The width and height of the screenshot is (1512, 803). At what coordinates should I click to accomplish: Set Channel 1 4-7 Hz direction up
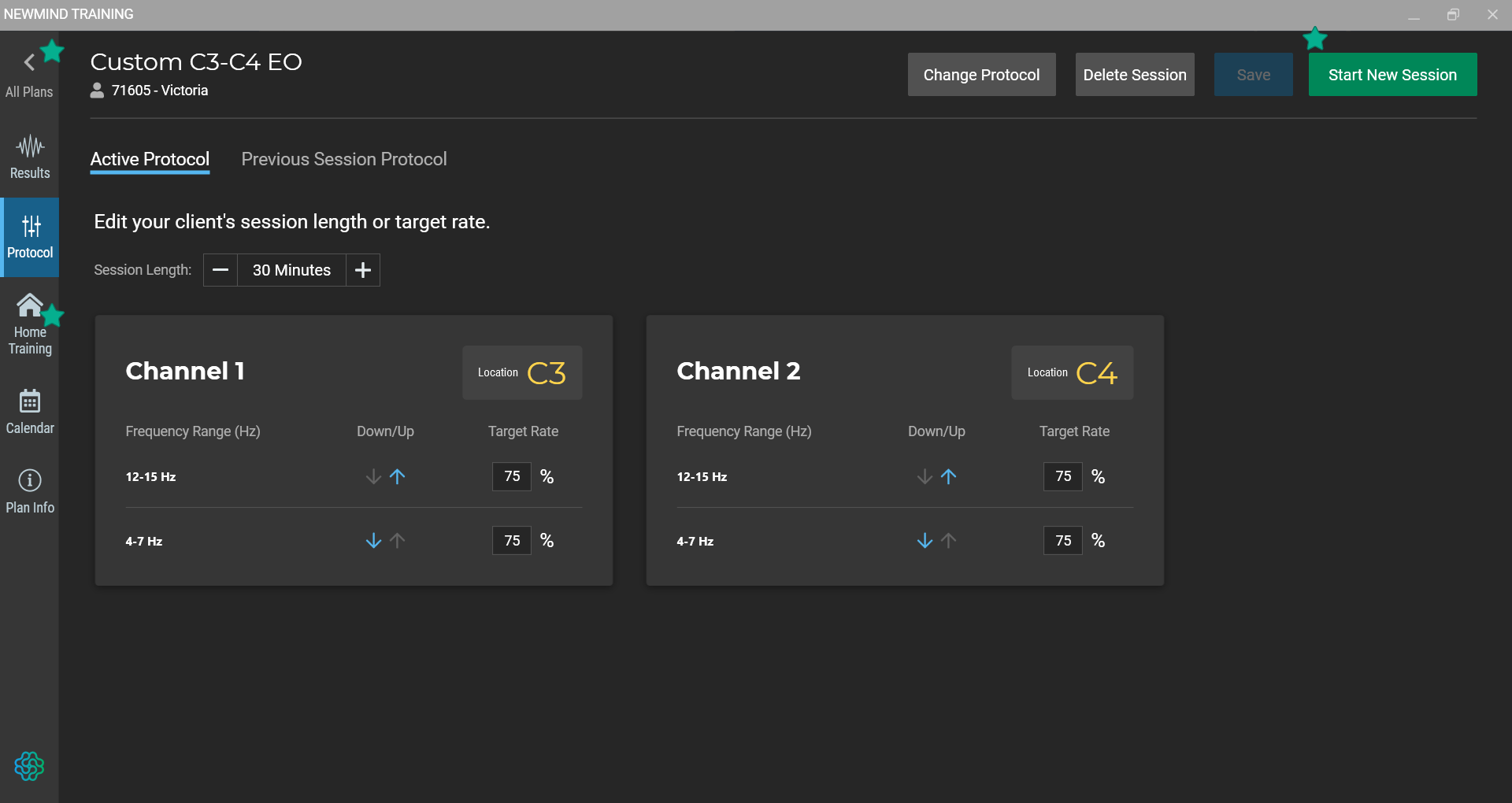click(398, 541)
